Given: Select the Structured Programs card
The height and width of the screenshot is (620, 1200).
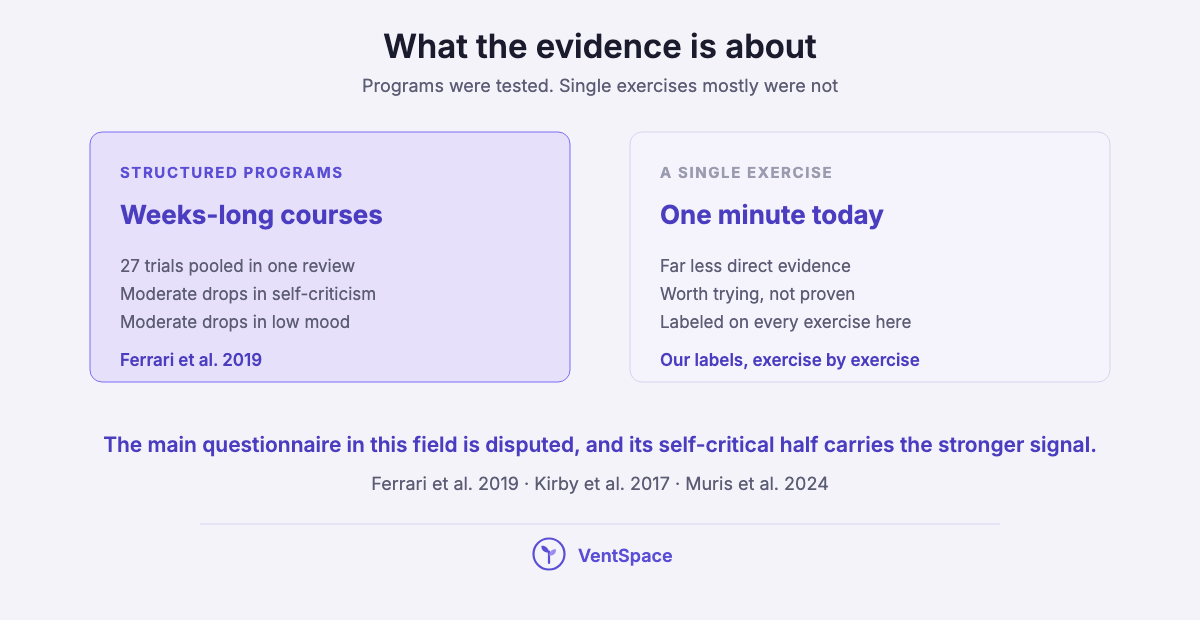Looking at the screenshot, I should (330, 257).
